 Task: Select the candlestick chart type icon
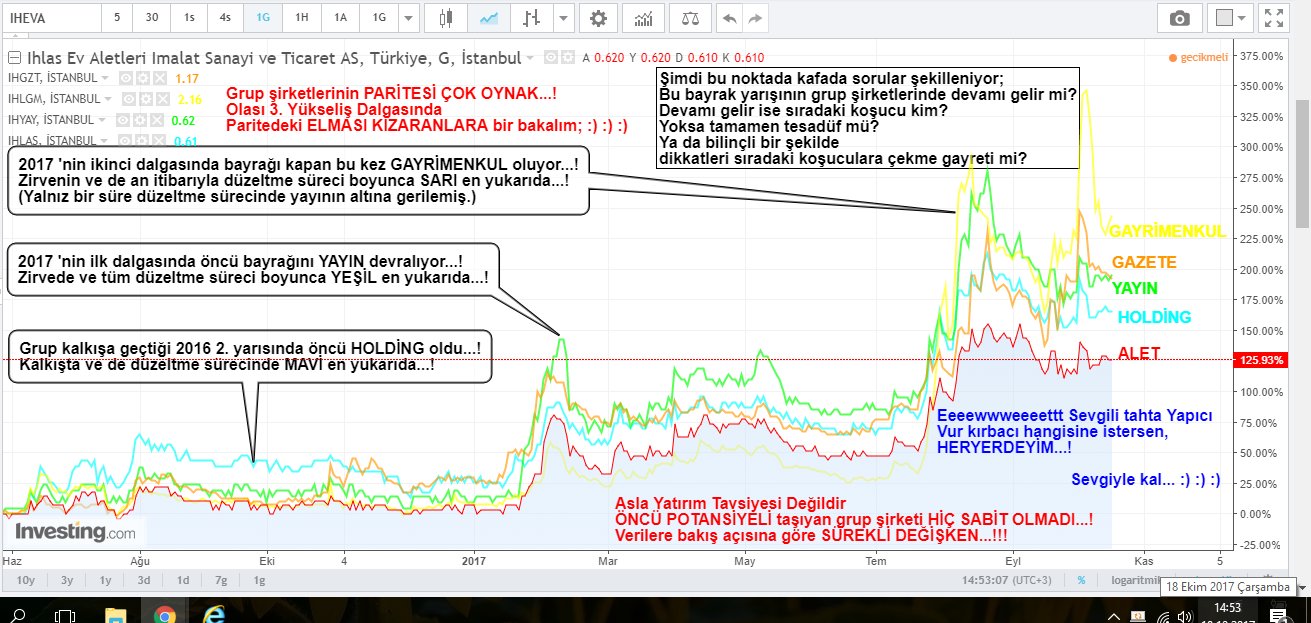(x=446, y=17)
